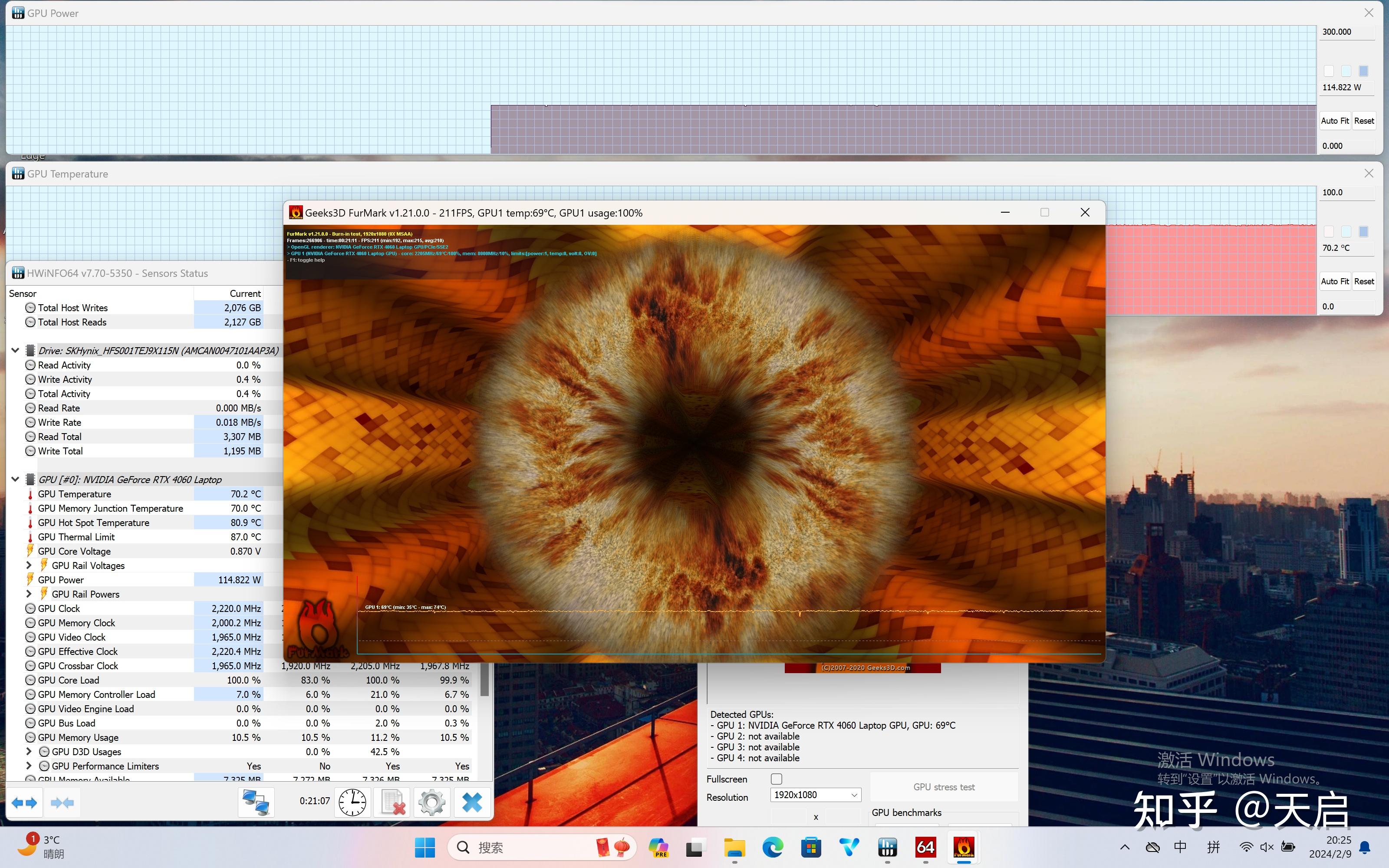Click HWiNFO sensor list vertical scrollbar
Viewport: 1389px width, 868px height.
pos(484,680)
